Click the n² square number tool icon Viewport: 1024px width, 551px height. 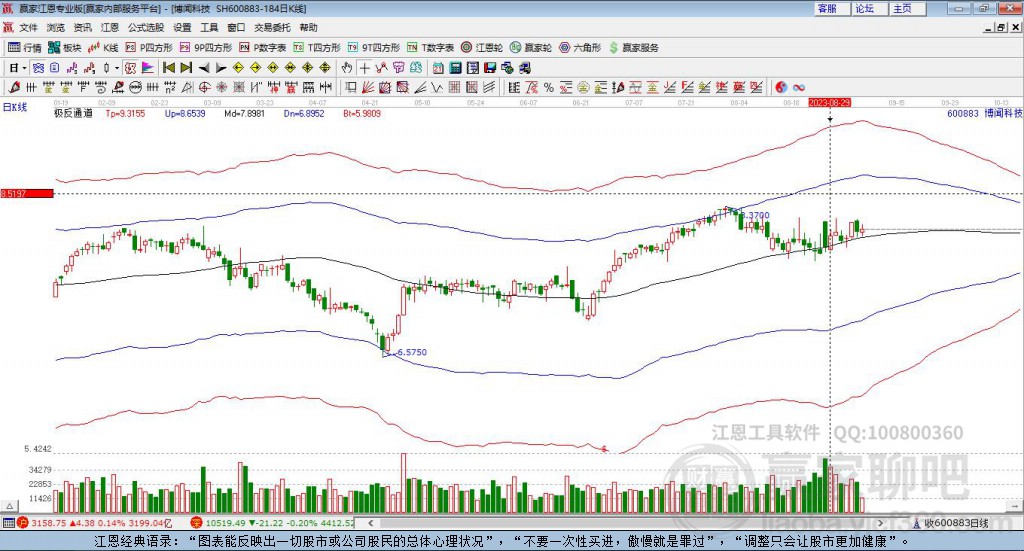click(170, 87)
